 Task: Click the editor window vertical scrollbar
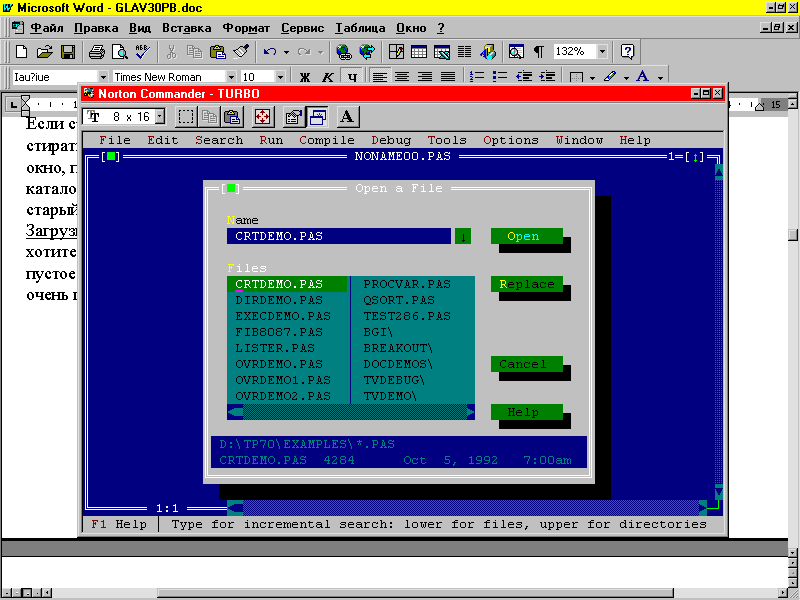[x=719, y=332]
